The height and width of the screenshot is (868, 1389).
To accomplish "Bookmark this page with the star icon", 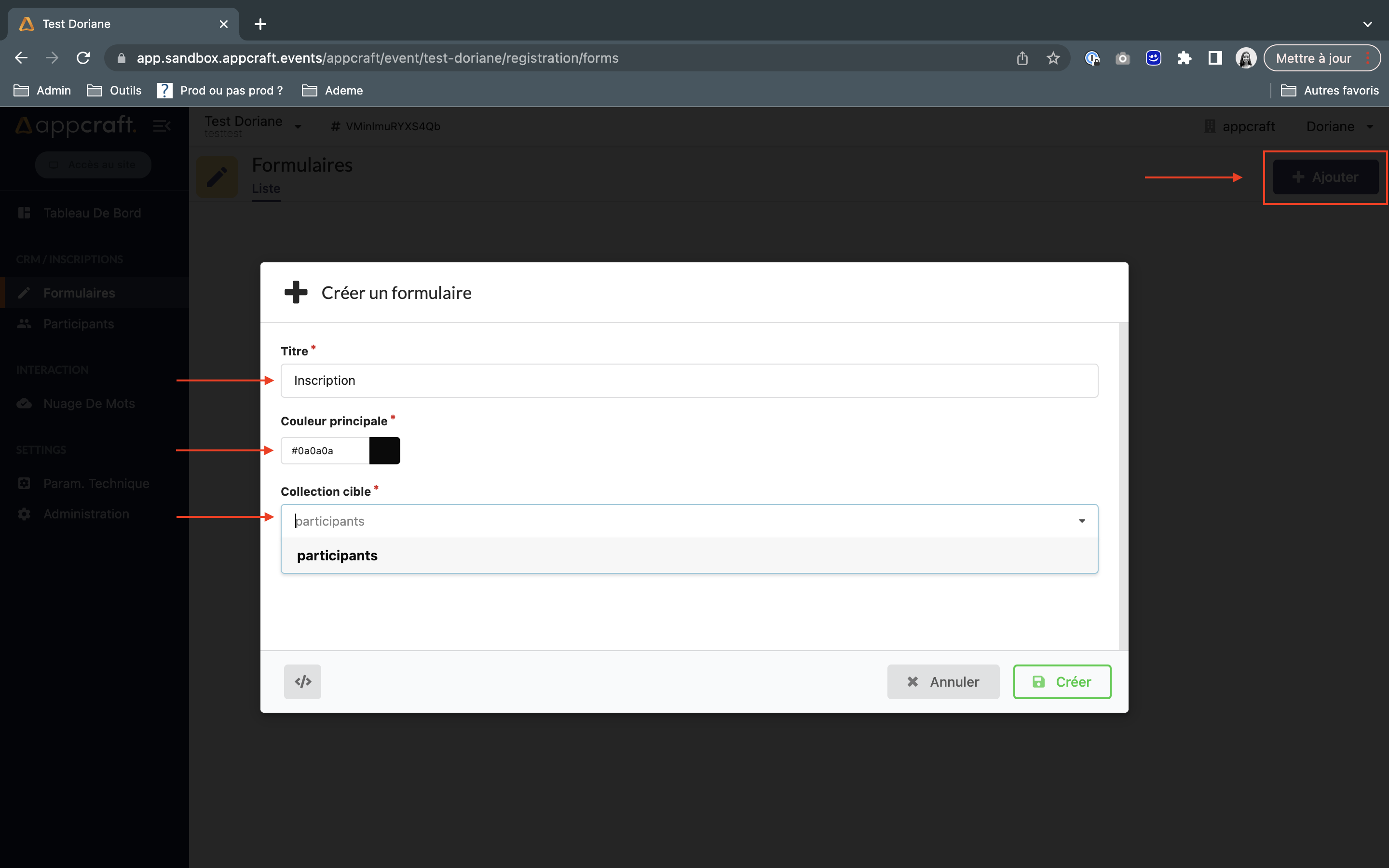I will tap(1053, 58).
